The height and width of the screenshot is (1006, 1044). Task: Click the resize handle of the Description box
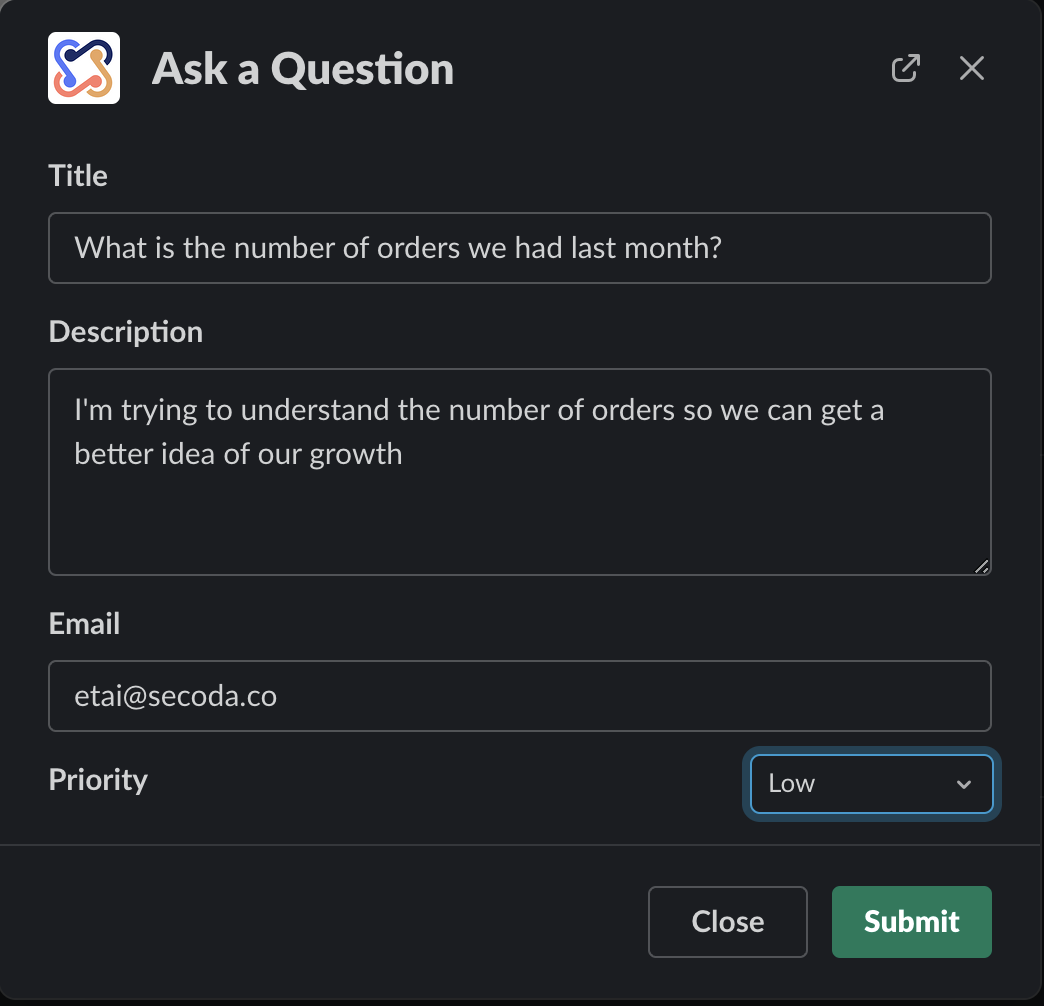click(982, 566)
